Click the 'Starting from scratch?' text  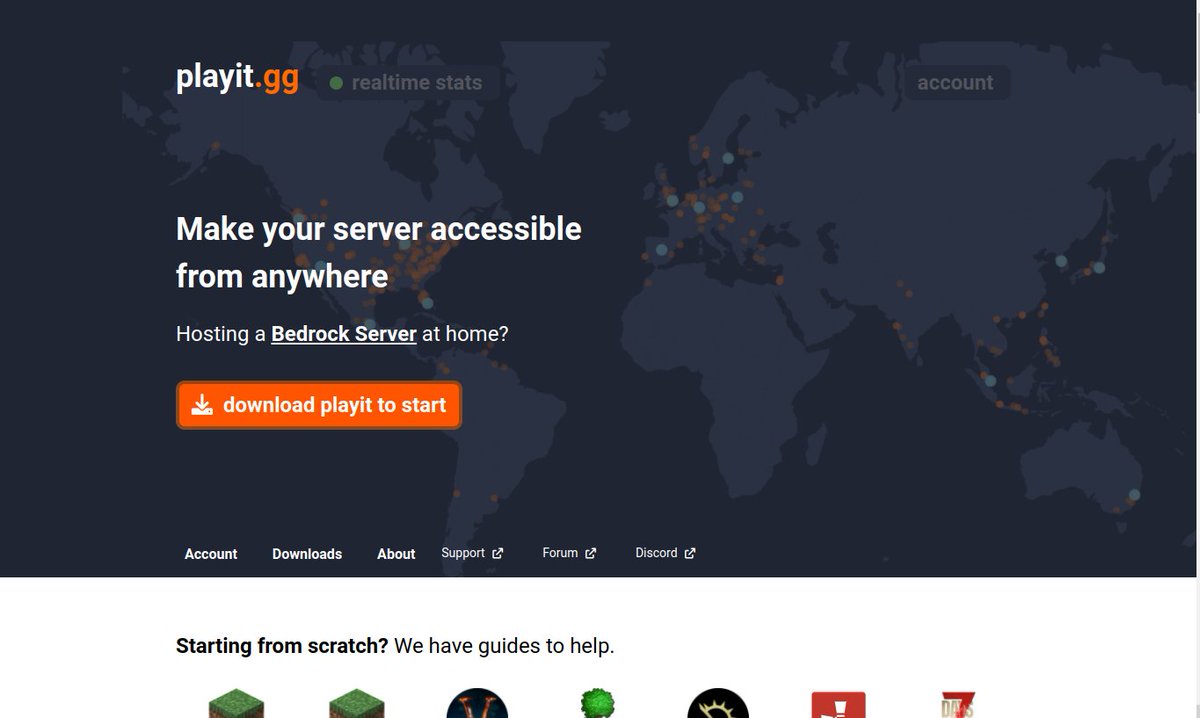(x=282, y=646)
